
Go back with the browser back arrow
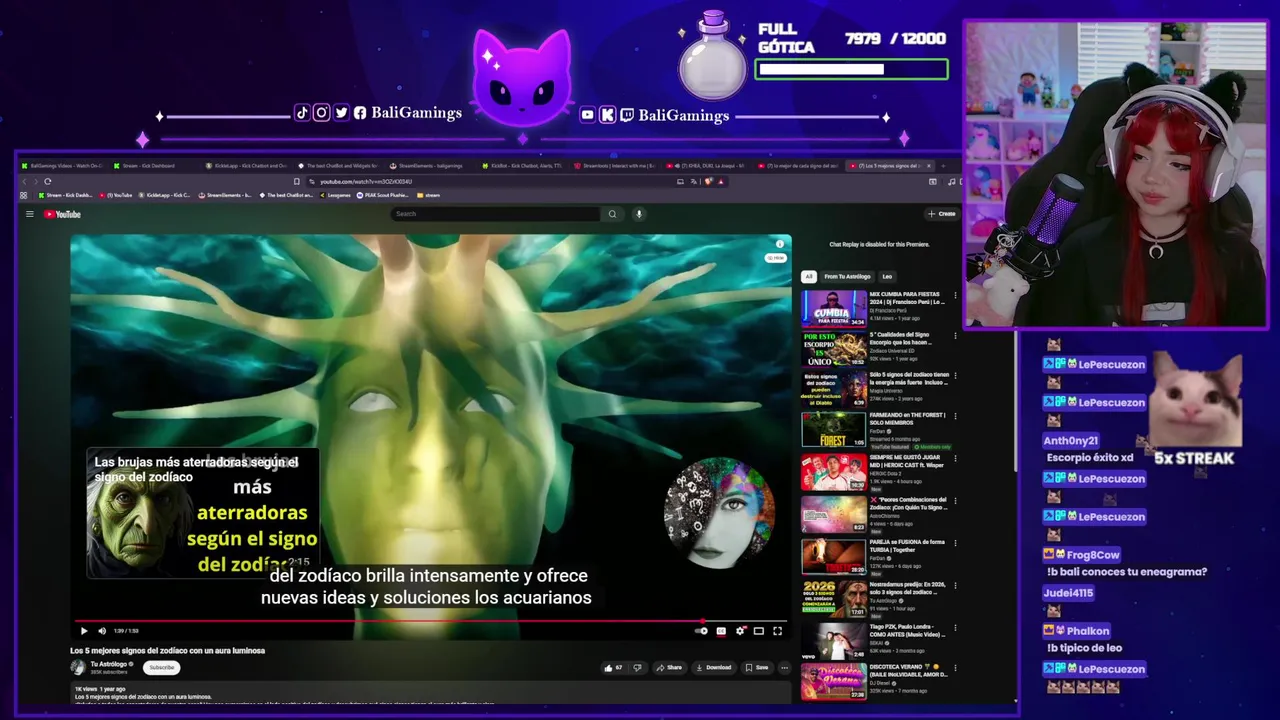(24, 182)
